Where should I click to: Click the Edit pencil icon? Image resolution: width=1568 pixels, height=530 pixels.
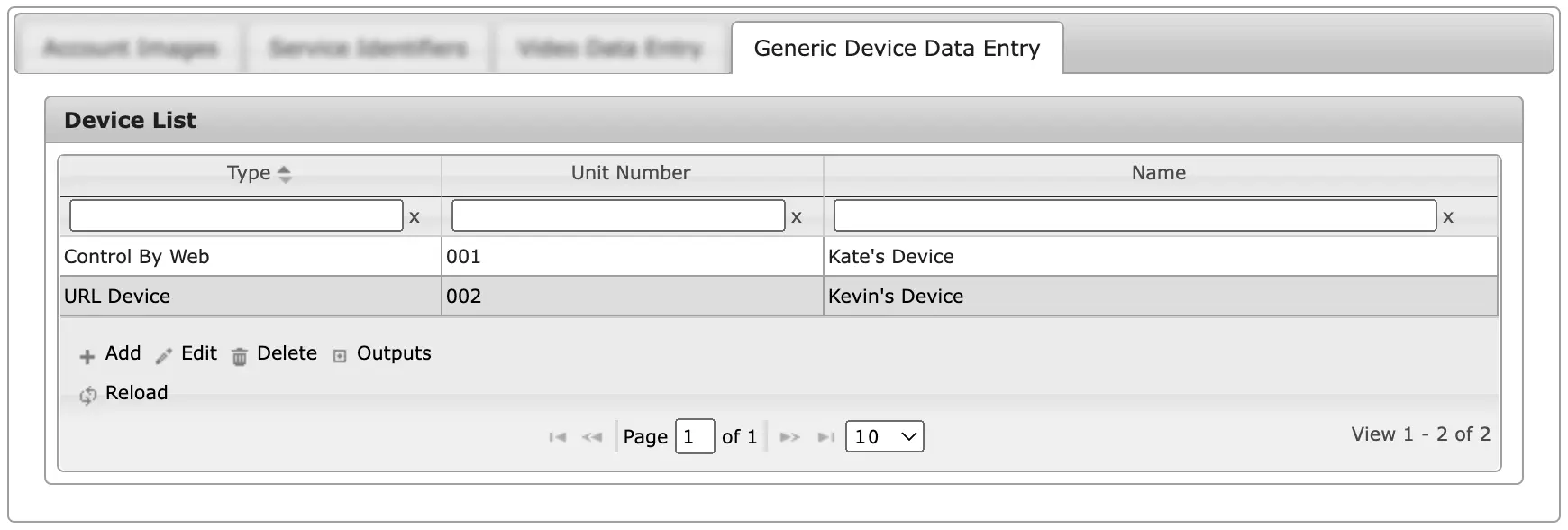tap(163, 357)
